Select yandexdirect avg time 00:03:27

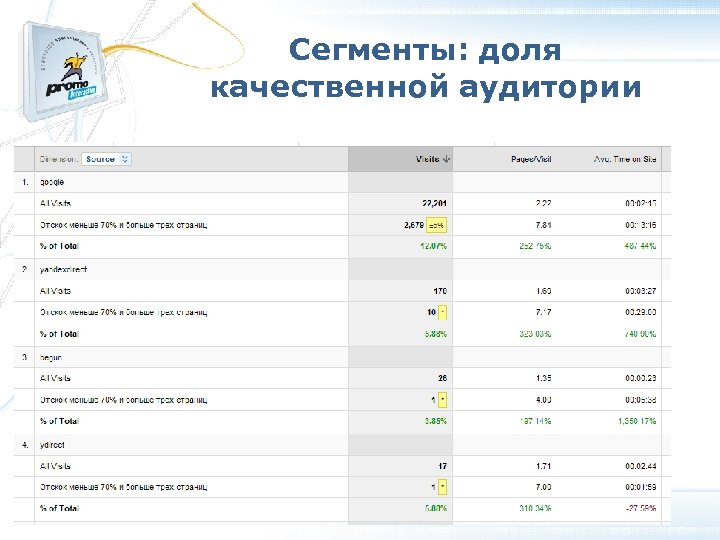click(x=641, y=291)
